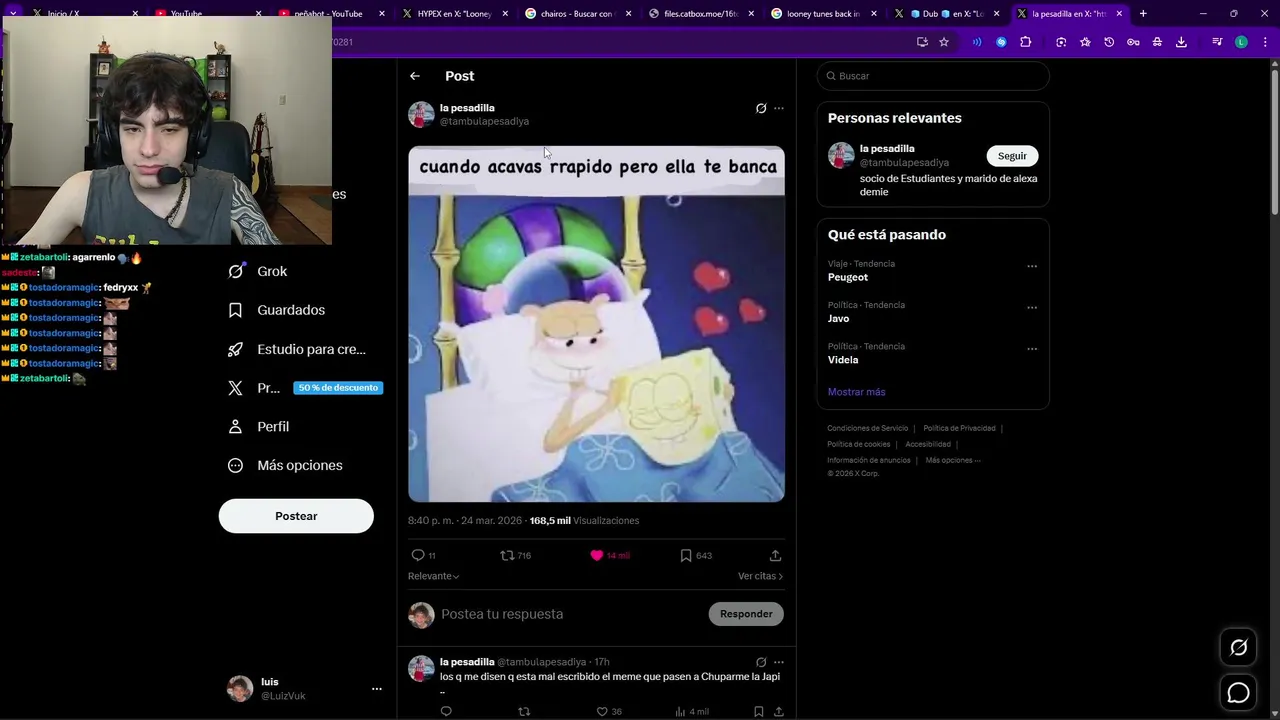The image size is (1280, 720).
Task: Bookmark this page with star icon
Action: (x=944, y=42)
